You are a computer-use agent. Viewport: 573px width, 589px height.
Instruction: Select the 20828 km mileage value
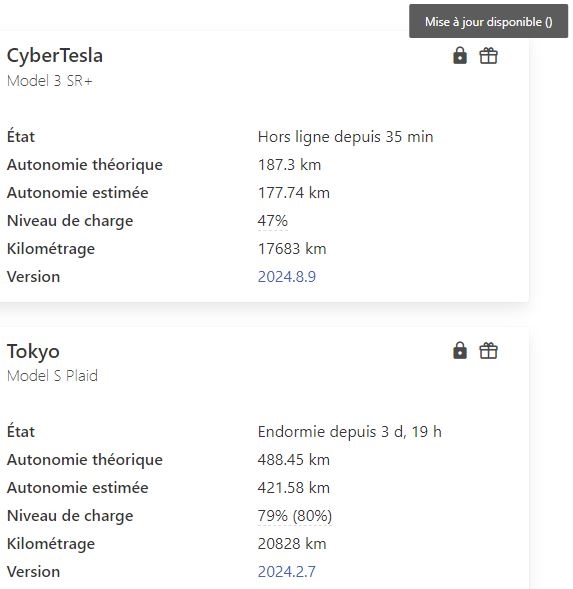[292, 544]
